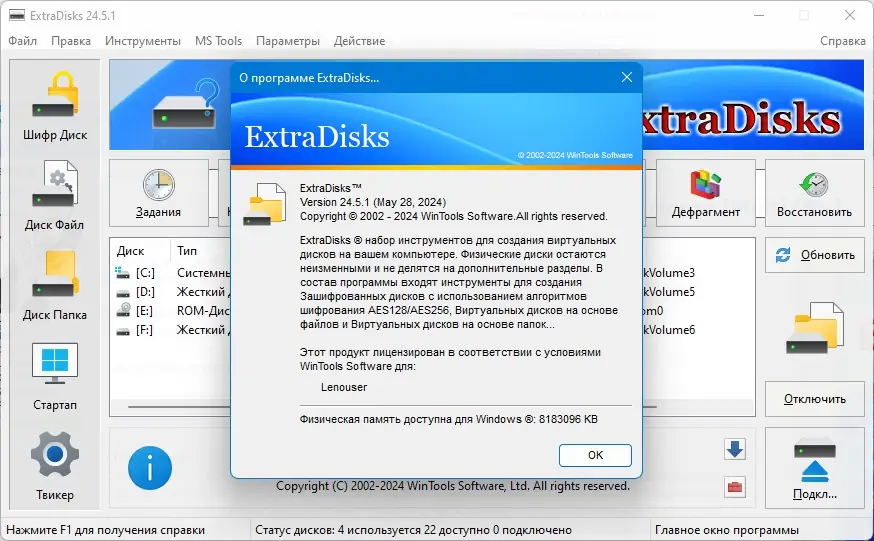Click the Отключить button

[814, 399]
